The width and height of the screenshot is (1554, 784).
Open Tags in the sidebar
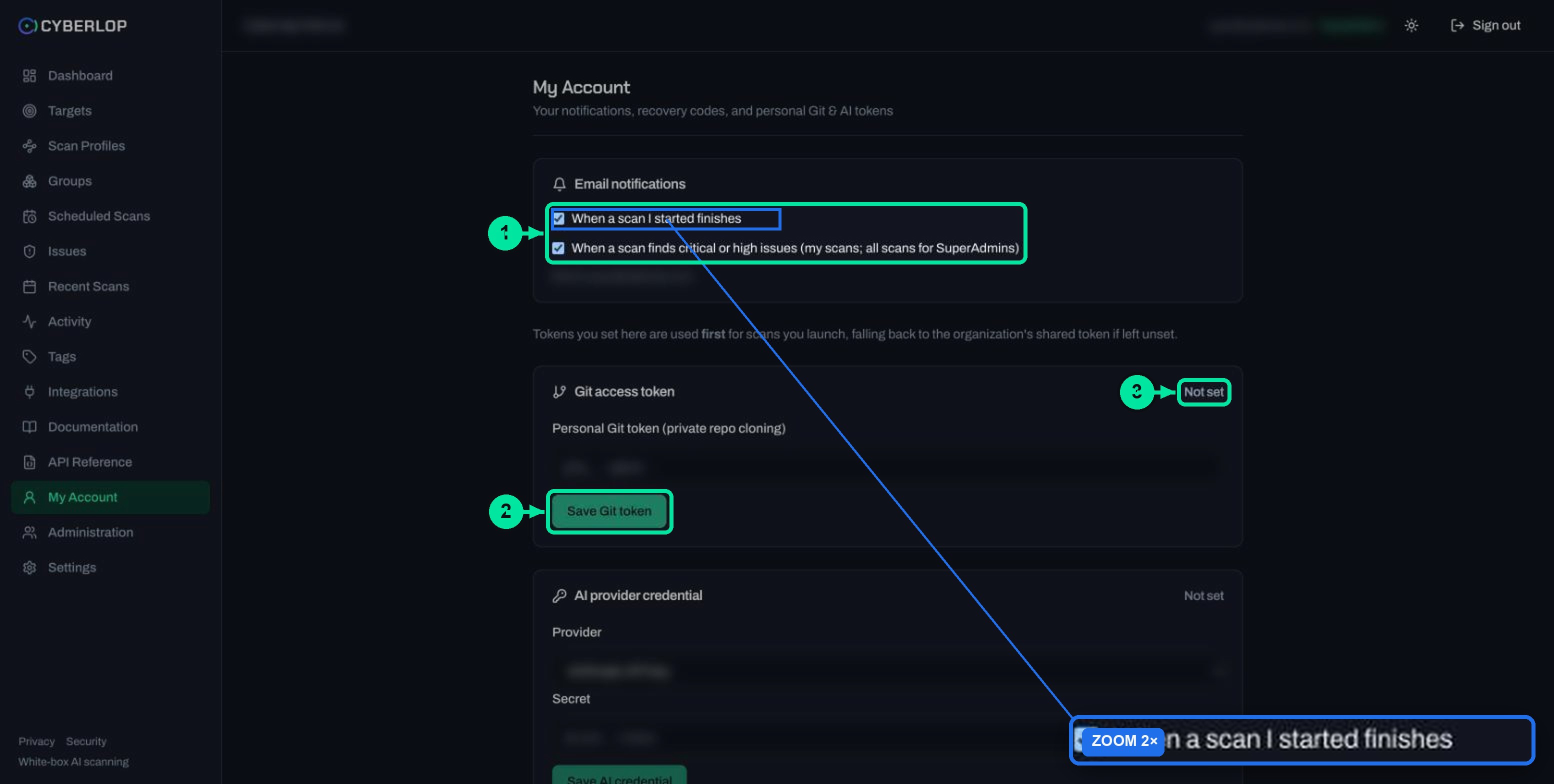pos(110,356)
